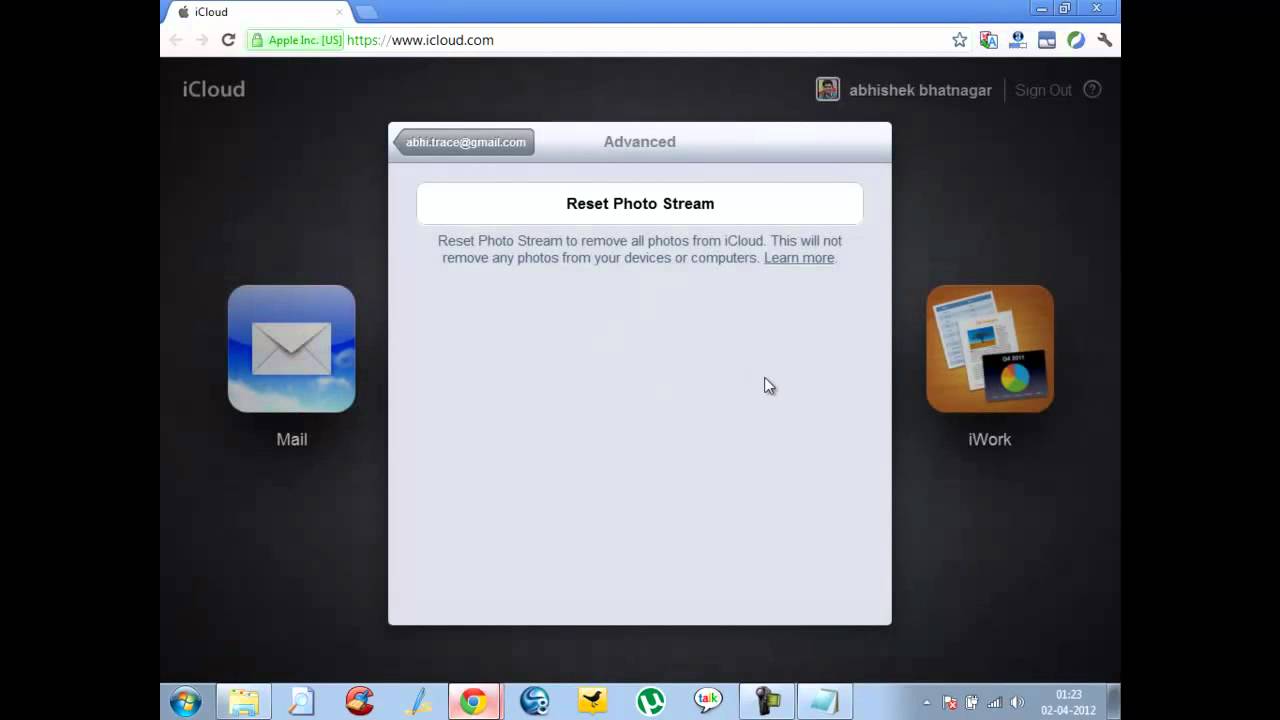Go back to abhi.trace@gmail.com account panel

click(464, 142)
